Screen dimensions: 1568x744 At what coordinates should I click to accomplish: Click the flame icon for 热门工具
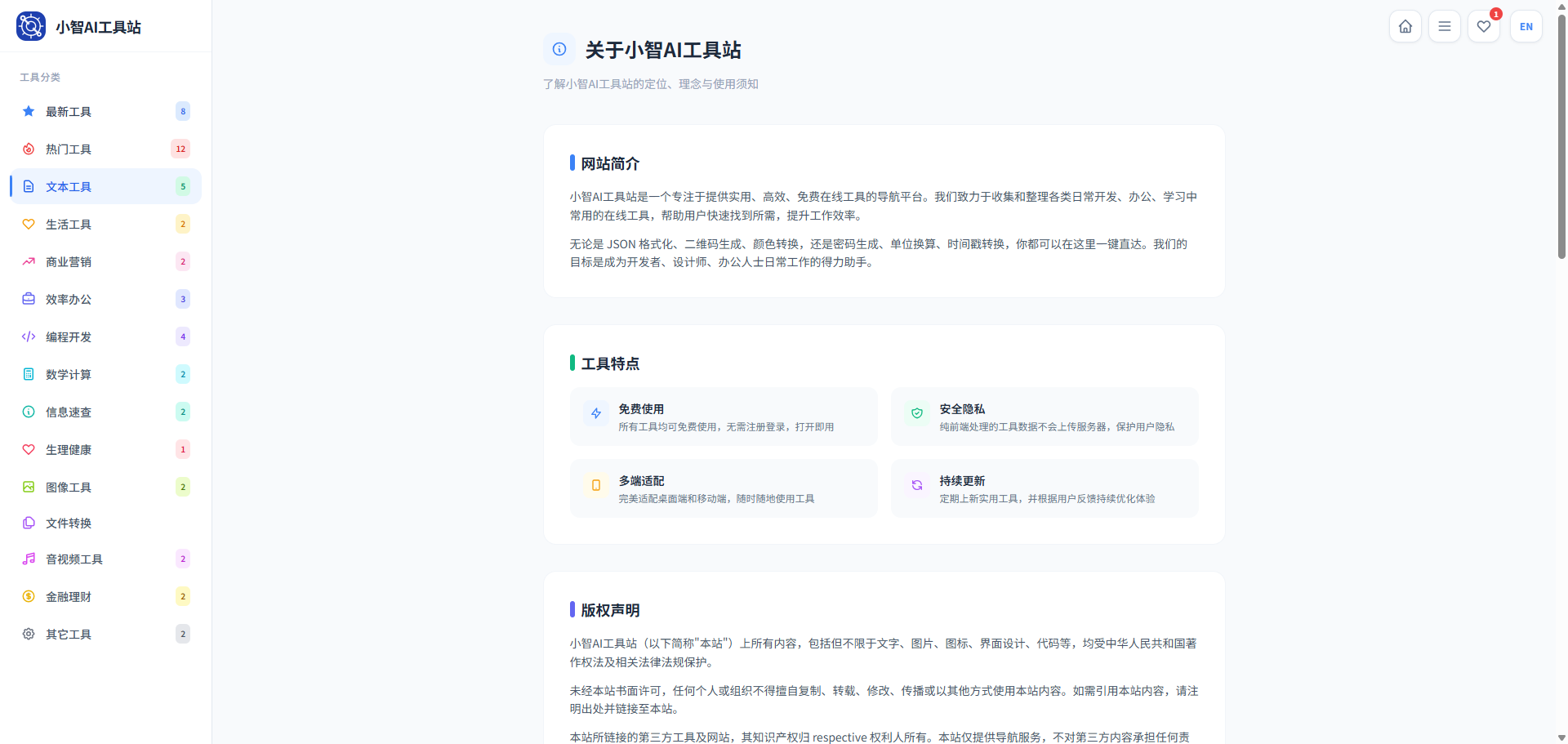pos(29,149)
